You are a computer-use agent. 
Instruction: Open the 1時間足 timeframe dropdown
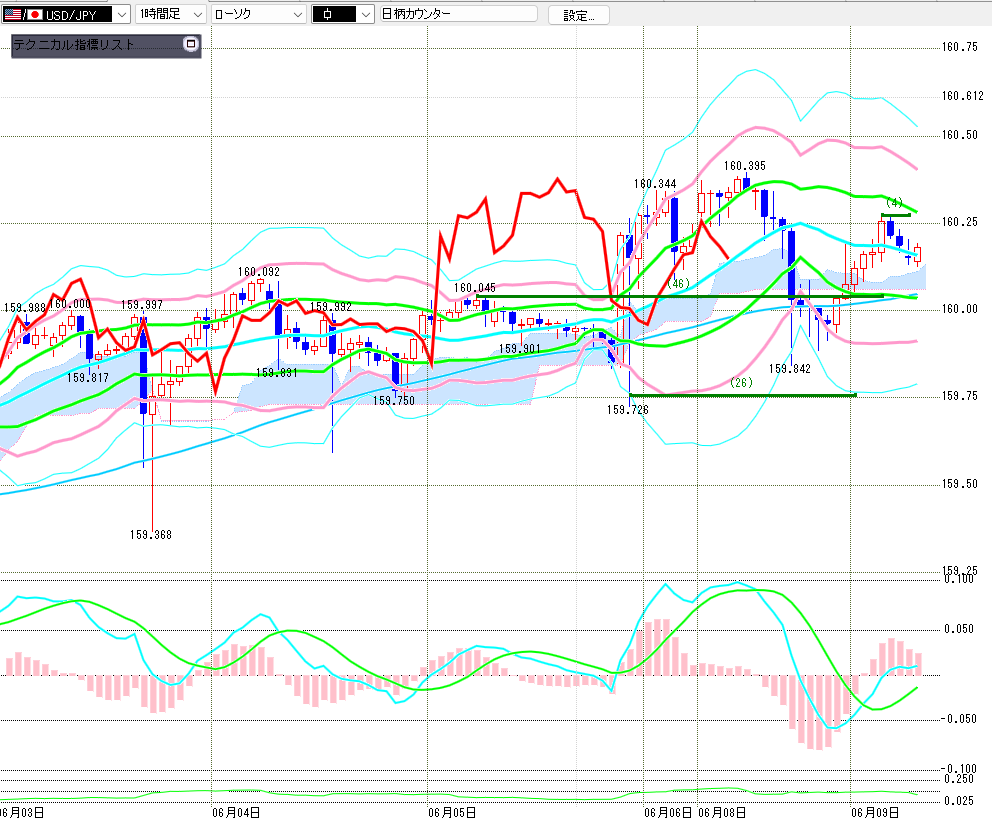pos(170,14)
